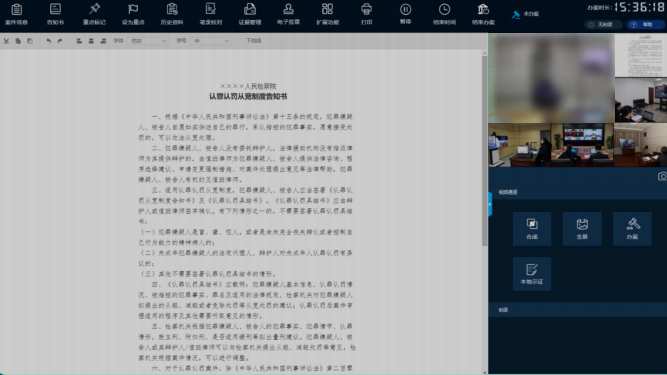Open 历史资料 history records
The width and height of the screenshot is (667, 375).
172,14
